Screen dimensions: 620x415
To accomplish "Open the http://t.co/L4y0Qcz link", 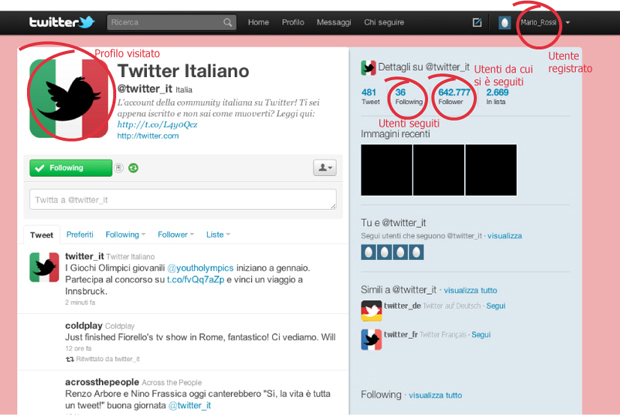I will coord(157,124).
